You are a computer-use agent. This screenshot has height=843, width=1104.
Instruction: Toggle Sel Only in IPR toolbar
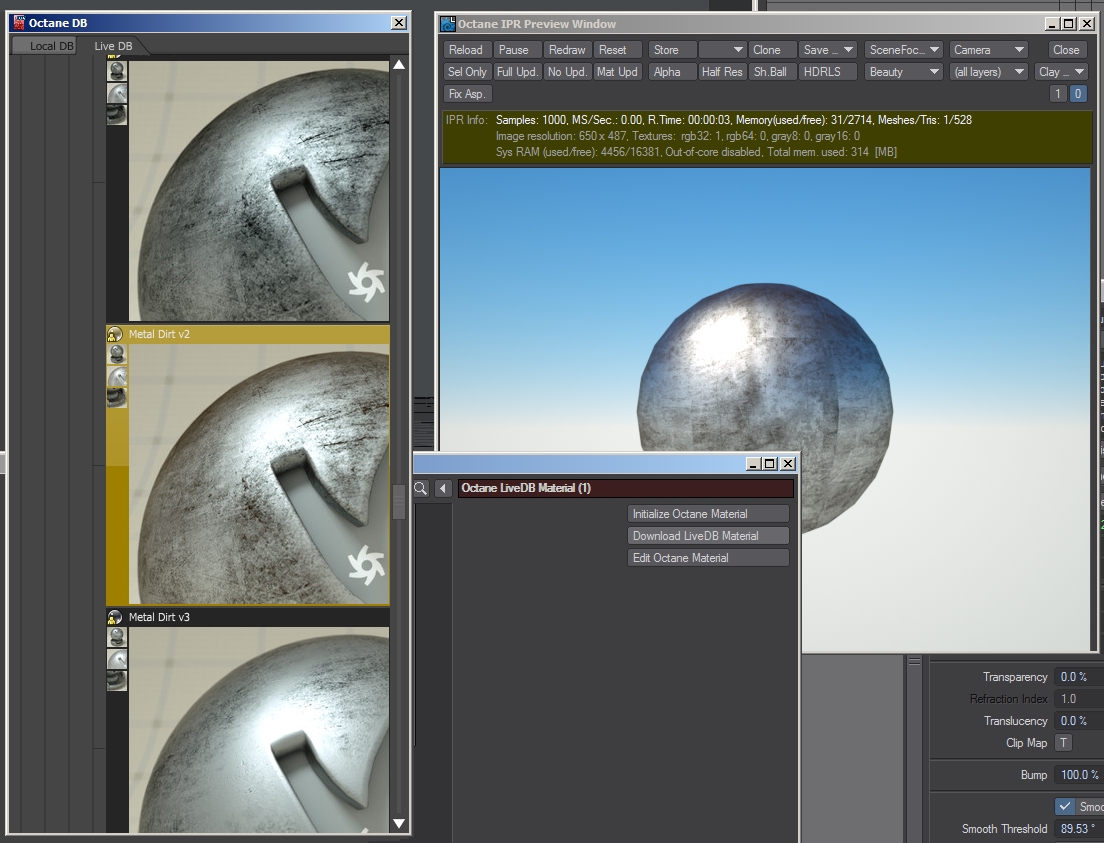(468, 72)
